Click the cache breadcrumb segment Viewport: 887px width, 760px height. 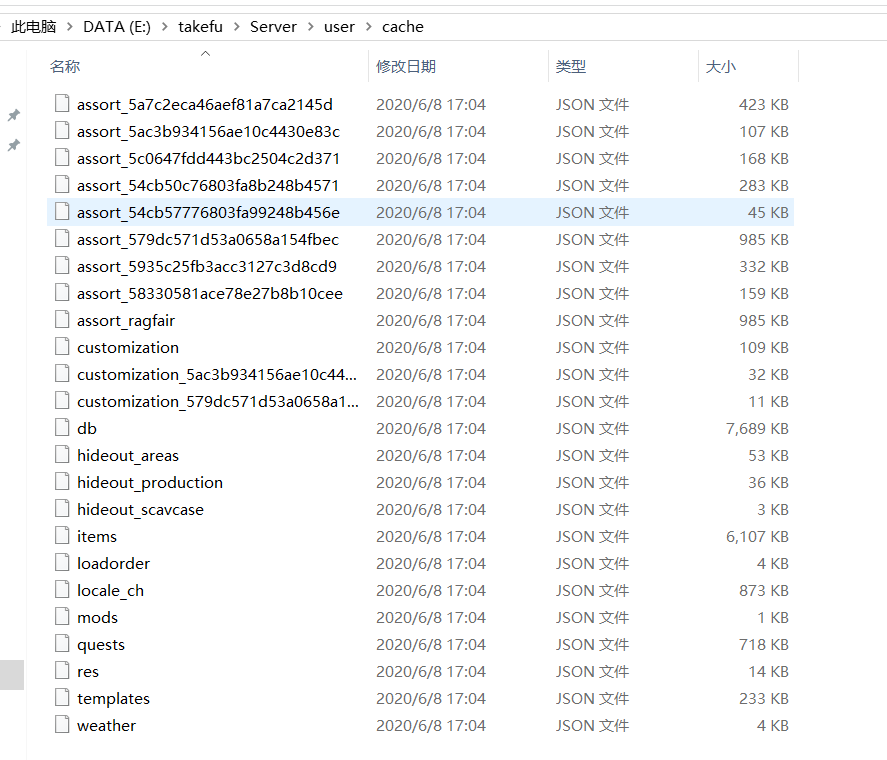click(x=403, y=27)
